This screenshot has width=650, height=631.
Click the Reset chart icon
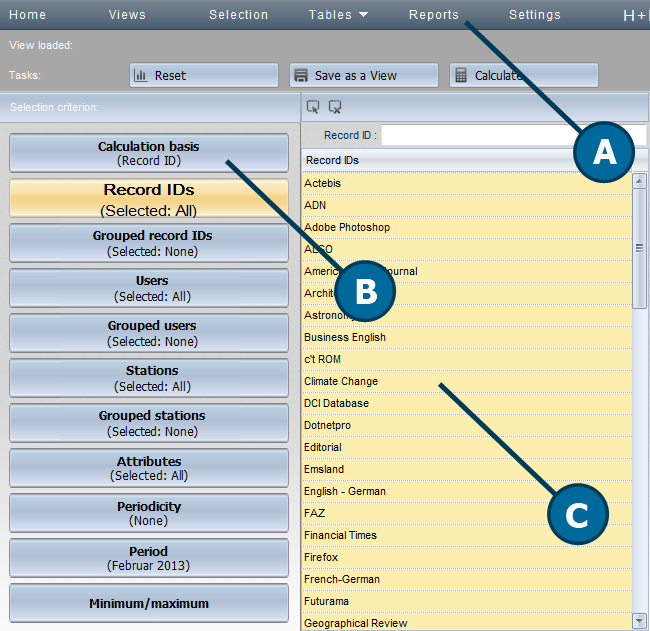point(141,75)
